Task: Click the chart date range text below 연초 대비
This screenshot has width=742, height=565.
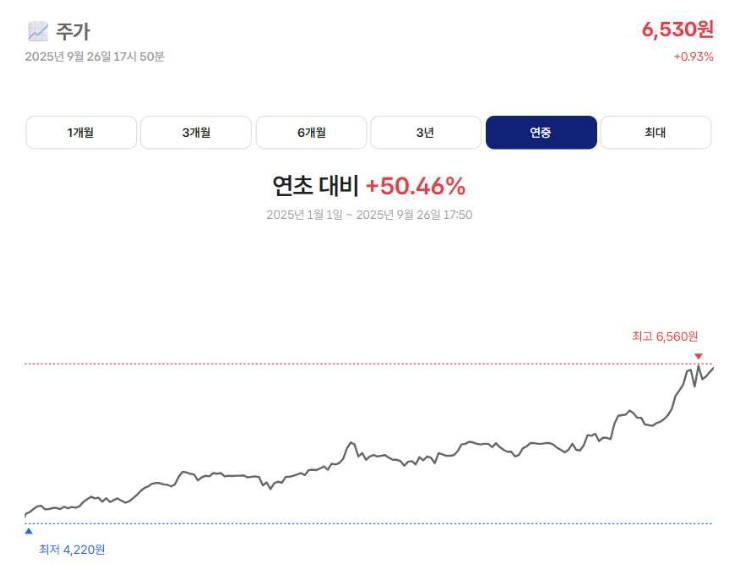Action: (x=369, y=215)
